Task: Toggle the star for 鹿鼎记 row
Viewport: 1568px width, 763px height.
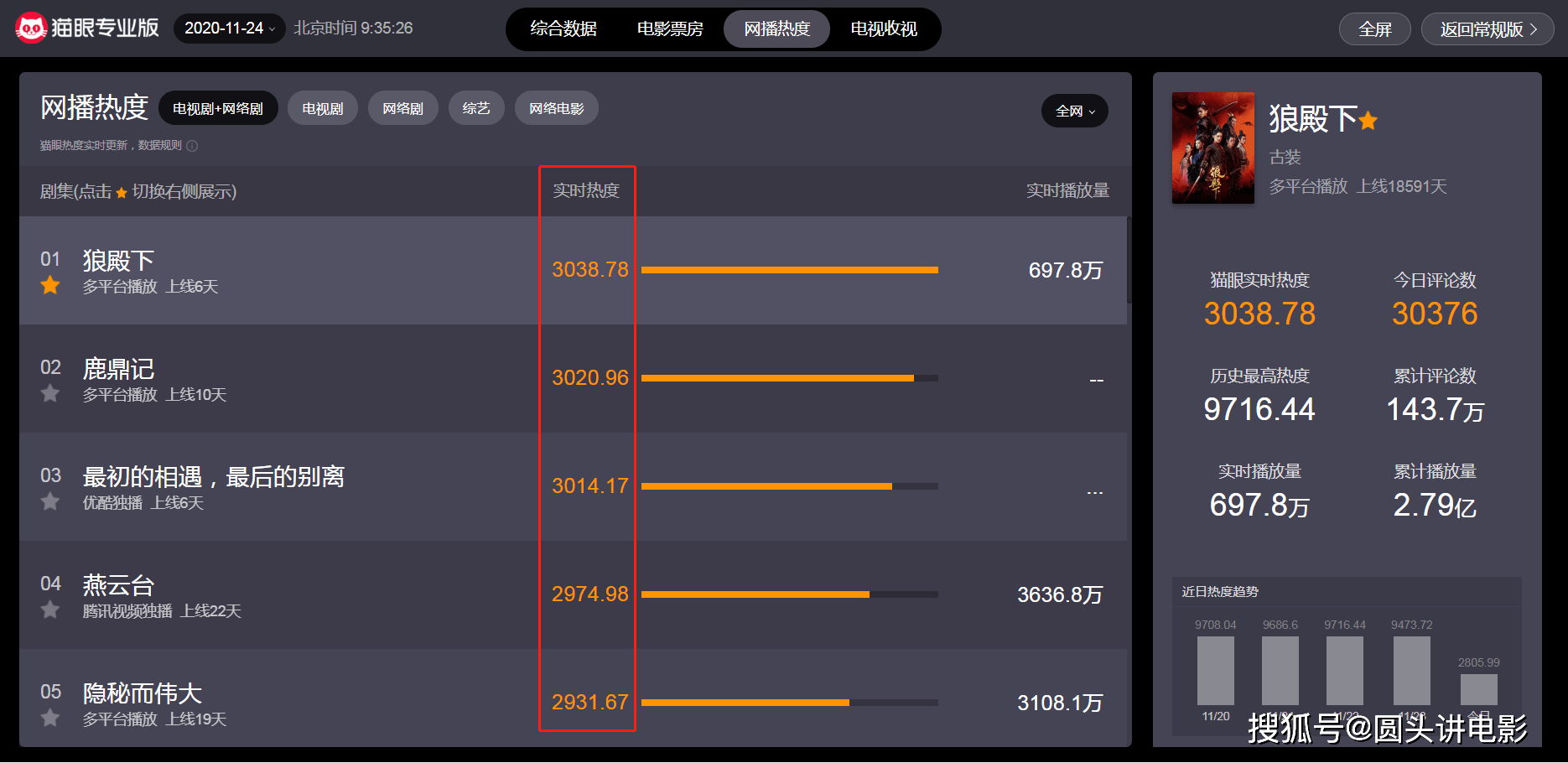Action: pos(50,393)
